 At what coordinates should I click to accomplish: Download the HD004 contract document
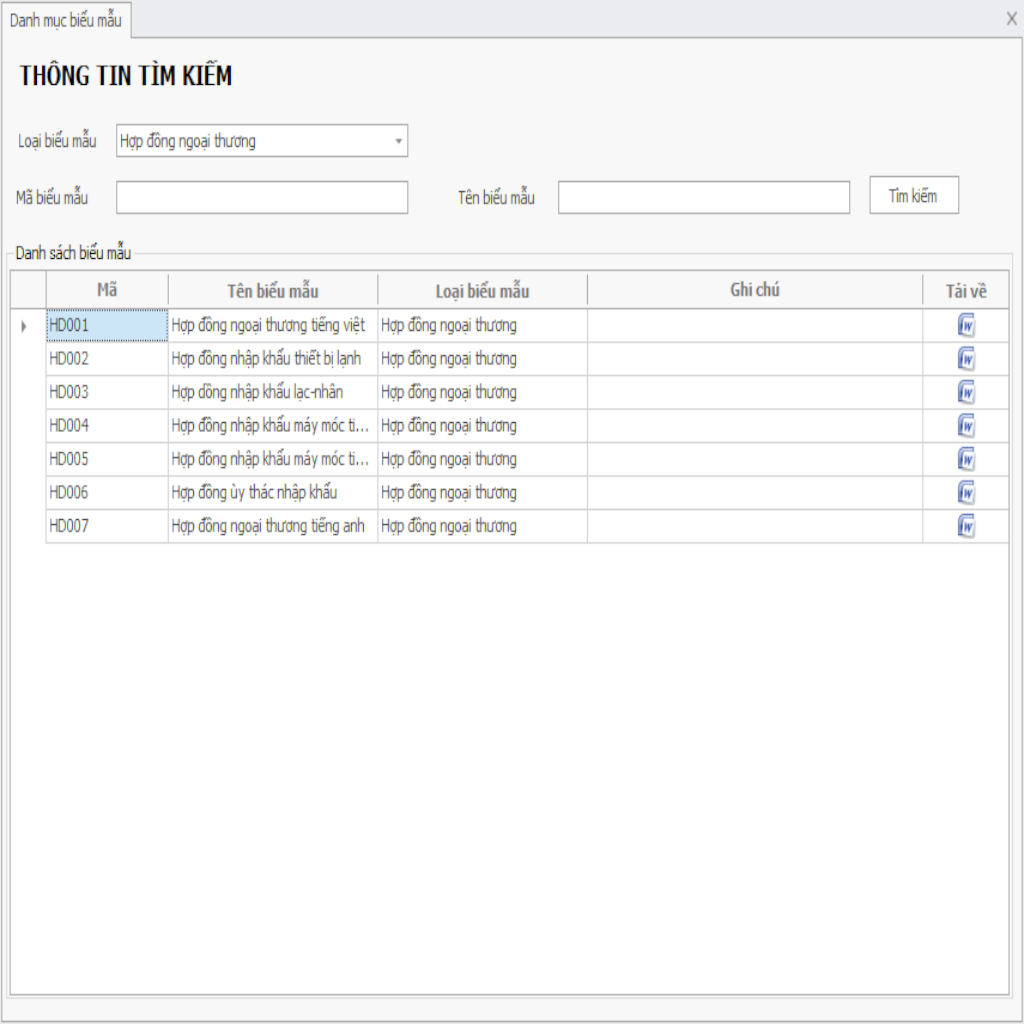[x=966, y=426]
